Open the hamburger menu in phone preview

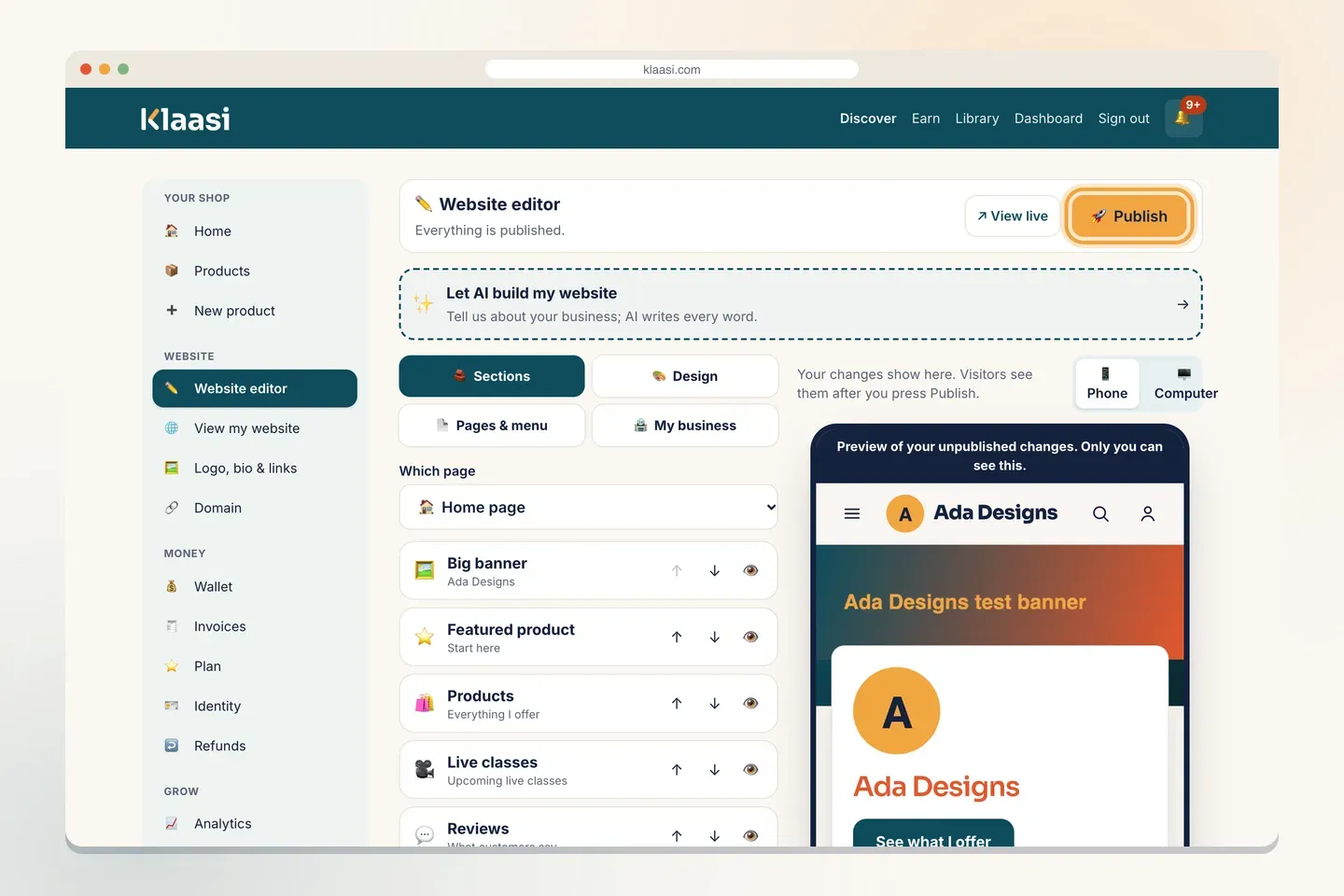tap(852, 513)
